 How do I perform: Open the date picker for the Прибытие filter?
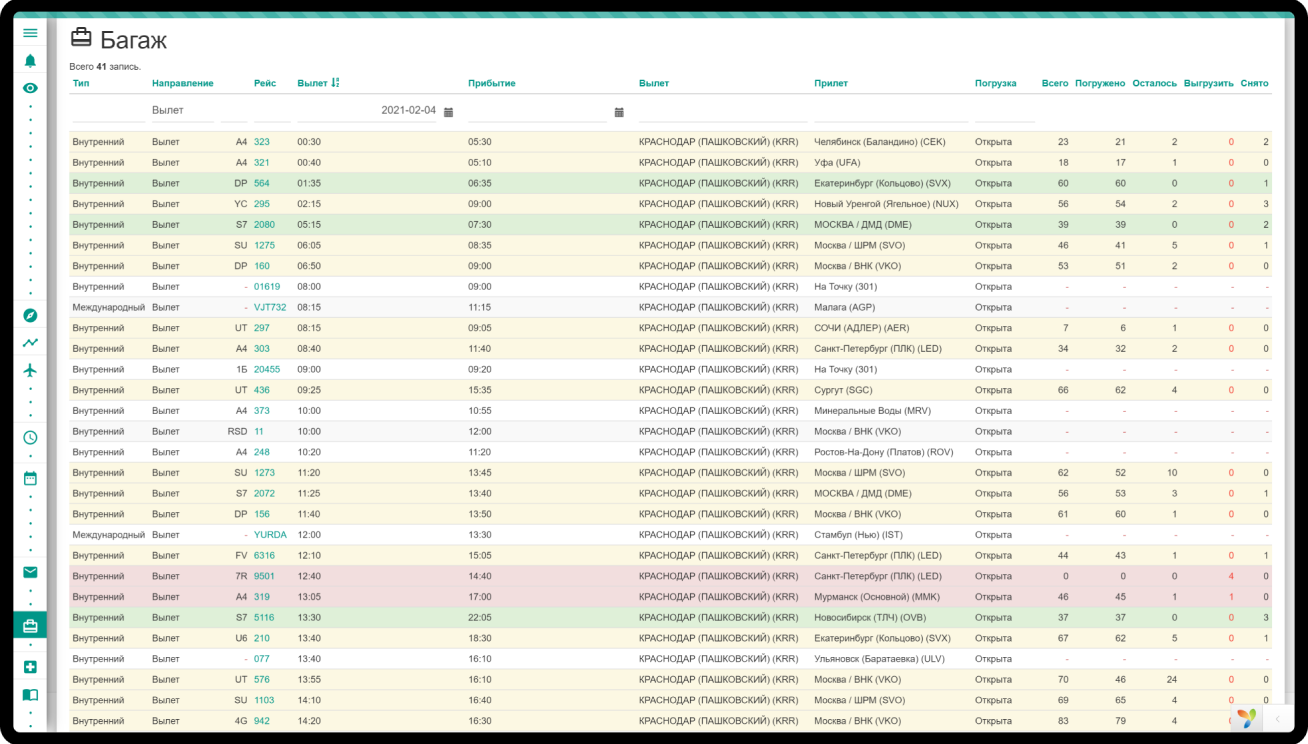tap(619, 112)
